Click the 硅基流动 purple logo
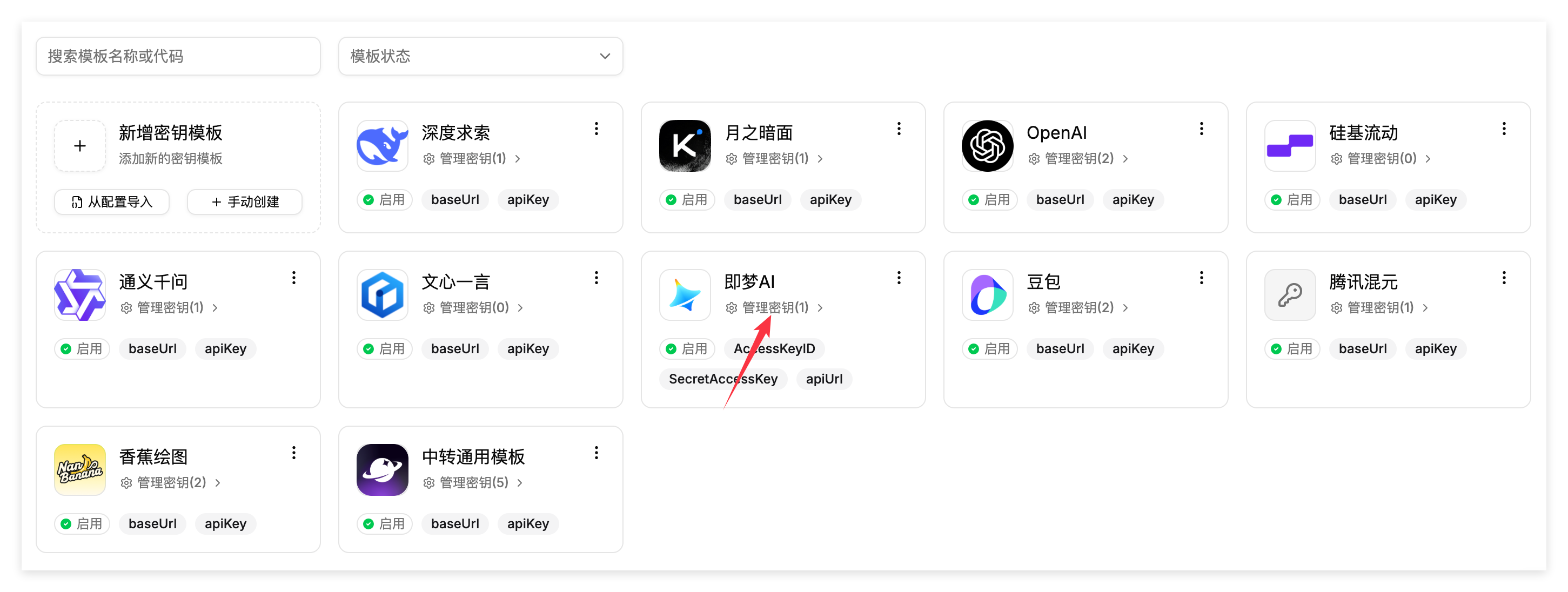 point(1290,146)
